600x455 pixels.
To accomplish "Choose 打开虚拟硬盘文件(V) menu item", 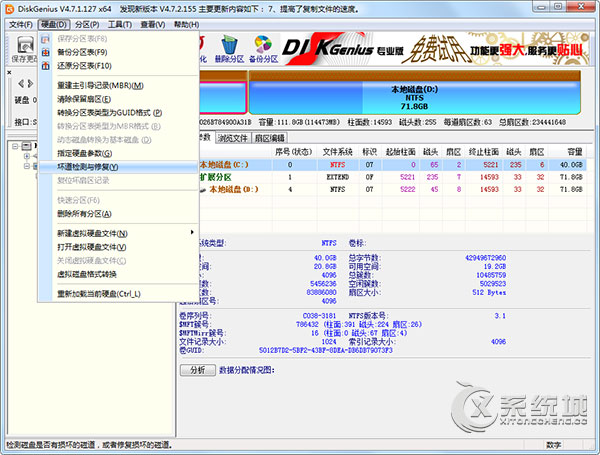I will 119,247.
